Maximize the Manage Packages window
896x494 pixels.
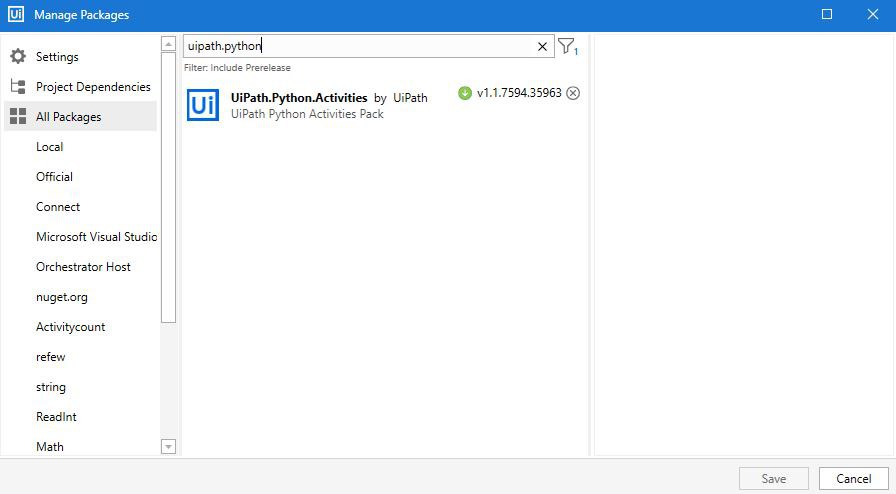pyautogui.click(x=827, y=14)
